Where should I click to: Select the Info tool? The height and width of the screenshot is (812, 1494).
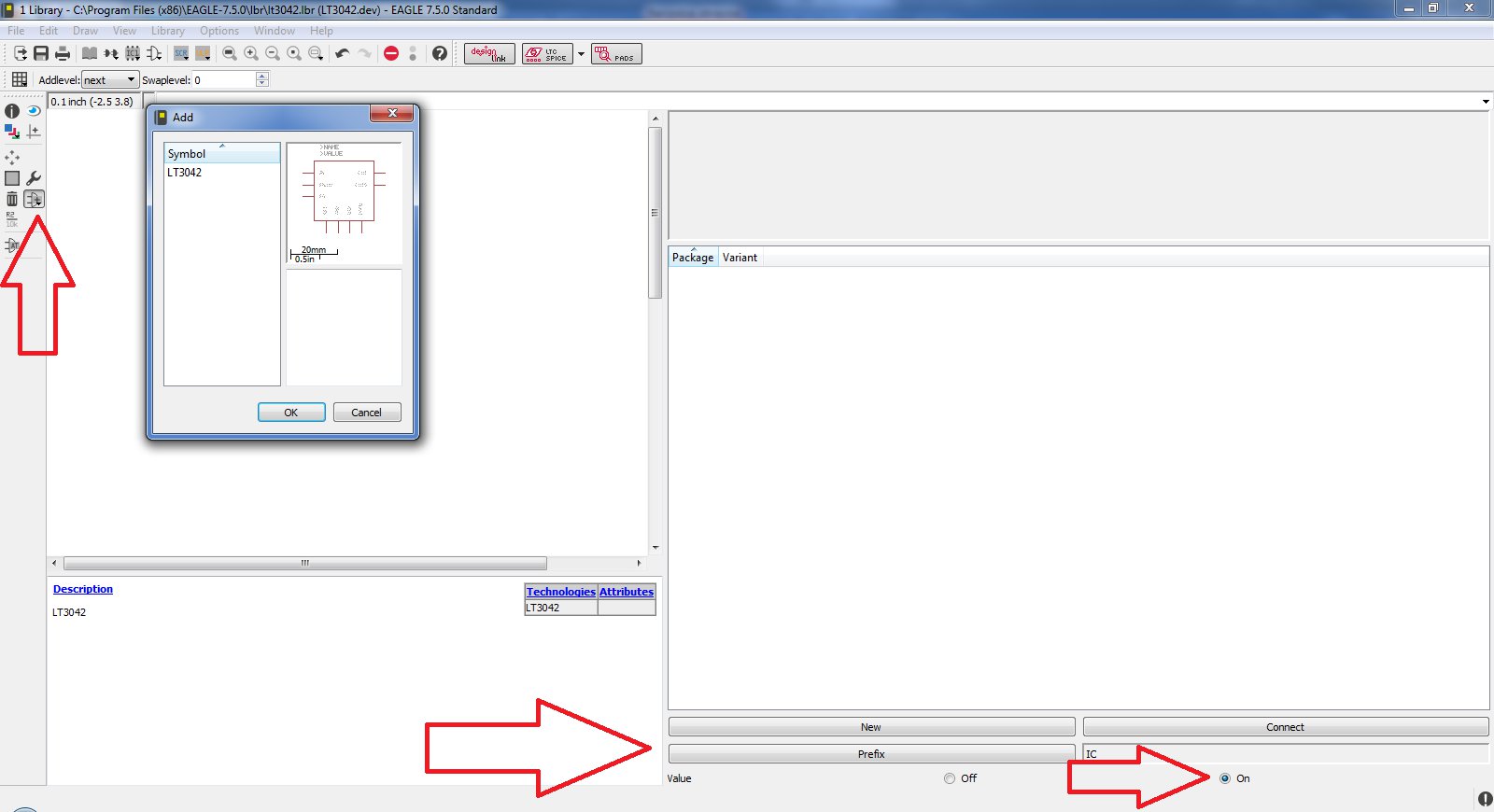pos(12,111)
